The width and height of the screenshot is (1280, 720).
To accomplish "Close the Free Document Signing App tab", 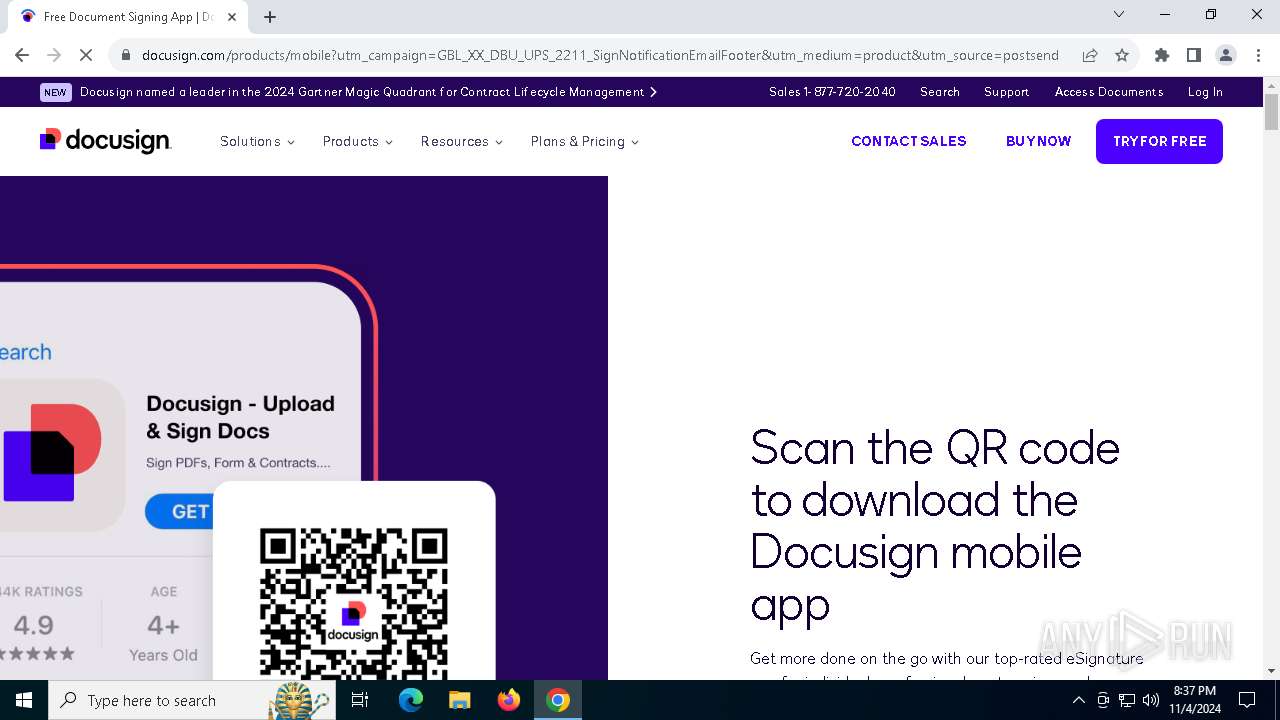I will (232, 16).
